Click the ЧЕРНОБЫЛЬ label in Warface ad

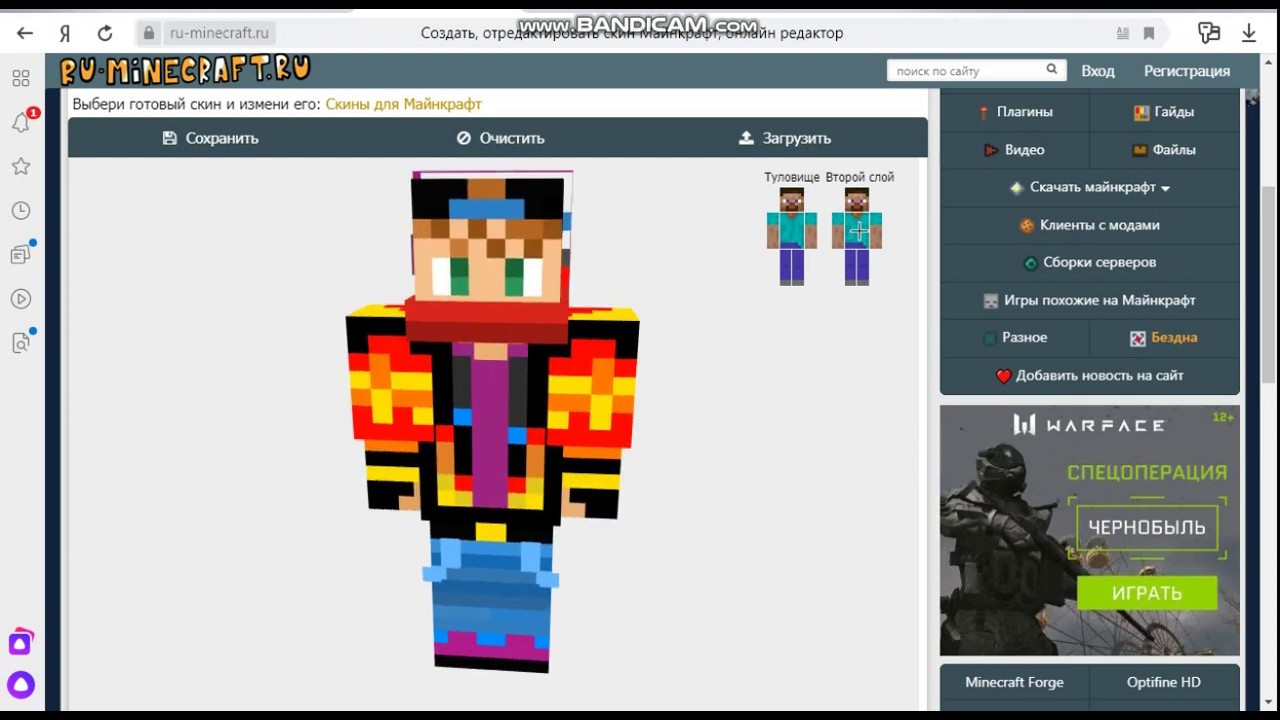coord(1147,527)
